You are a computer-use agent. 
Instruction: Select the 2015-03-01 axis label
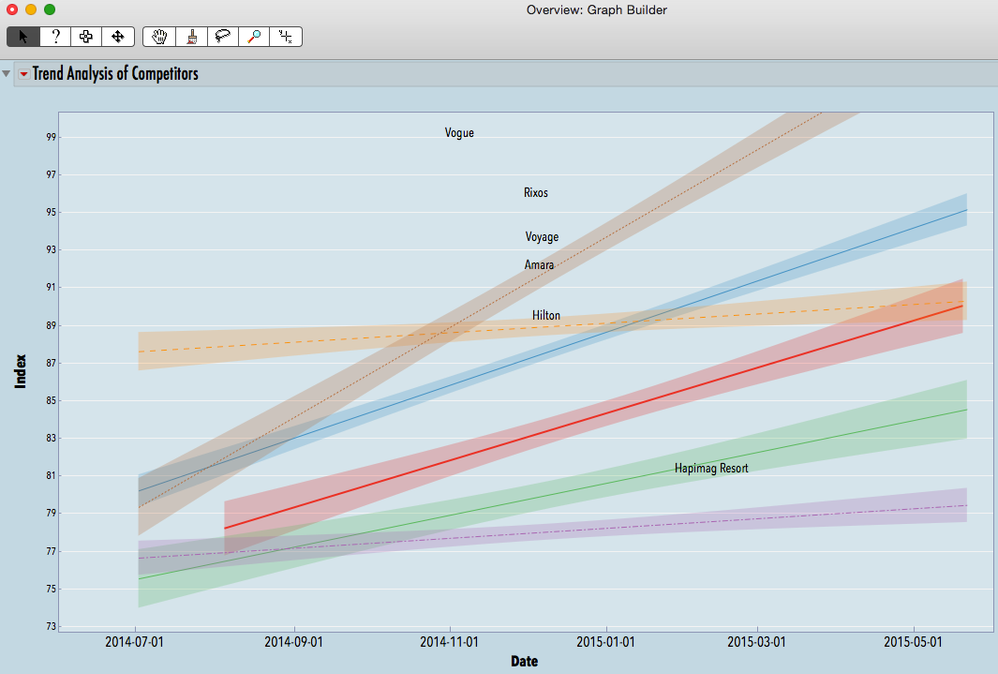point(756,642)
